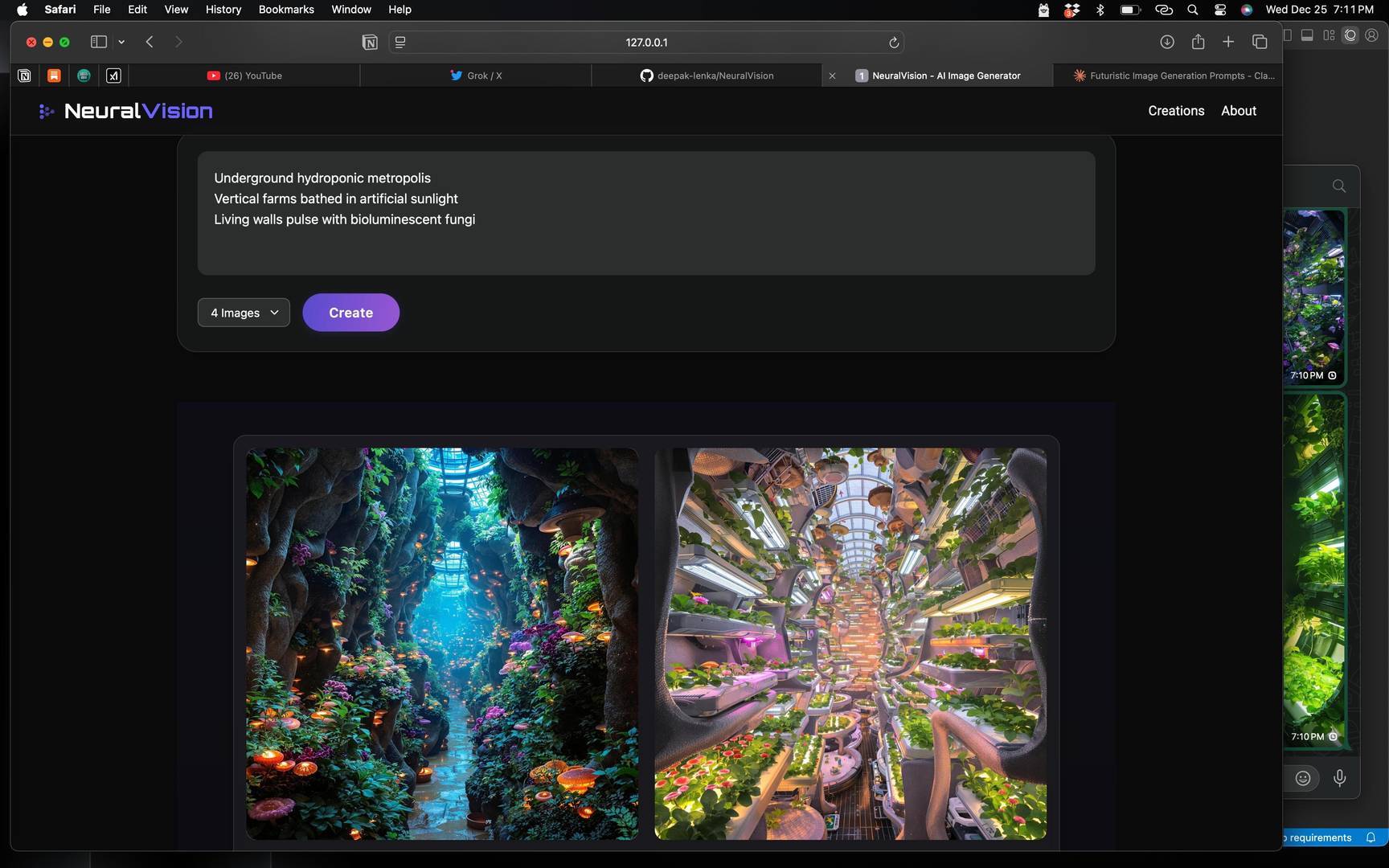Click the requirements status bar entry
This screenshot has width=1389, height=868.
point(1318,837)
